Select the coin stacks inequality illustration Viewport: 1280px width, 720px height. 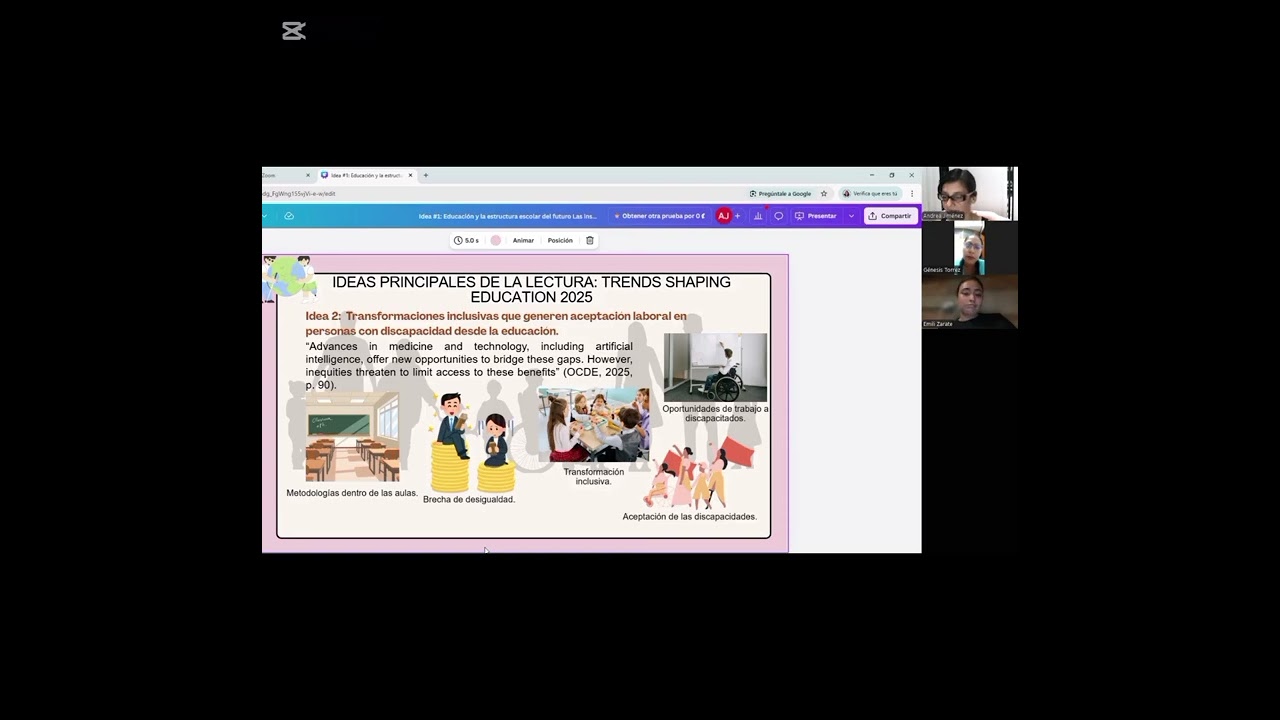pyautogui.click(x=471, y=443)
